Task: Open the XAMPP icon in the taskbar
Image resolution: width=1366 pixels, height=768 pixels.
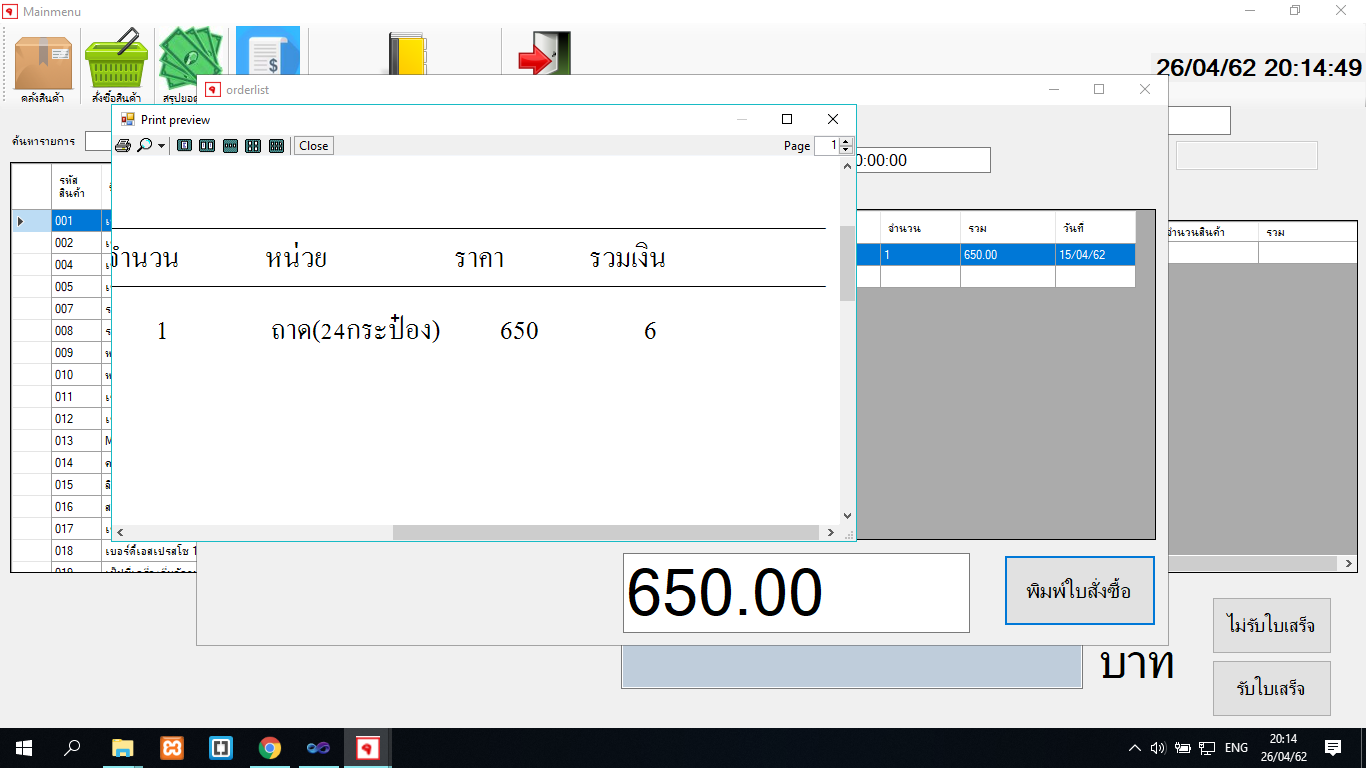Action: pyautogui.click(x=172, y=748)
